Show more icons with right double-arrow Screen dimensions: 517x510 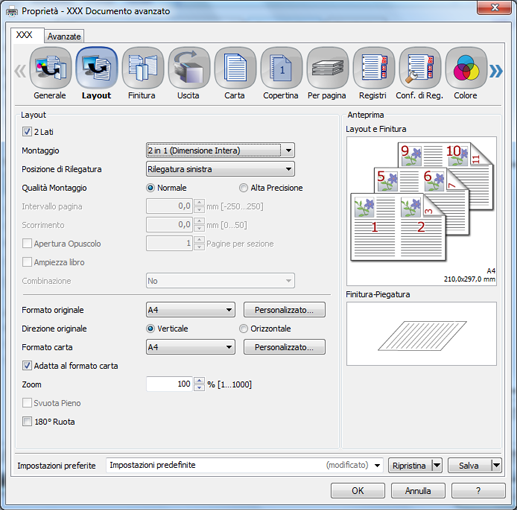[x=496, y=71]
